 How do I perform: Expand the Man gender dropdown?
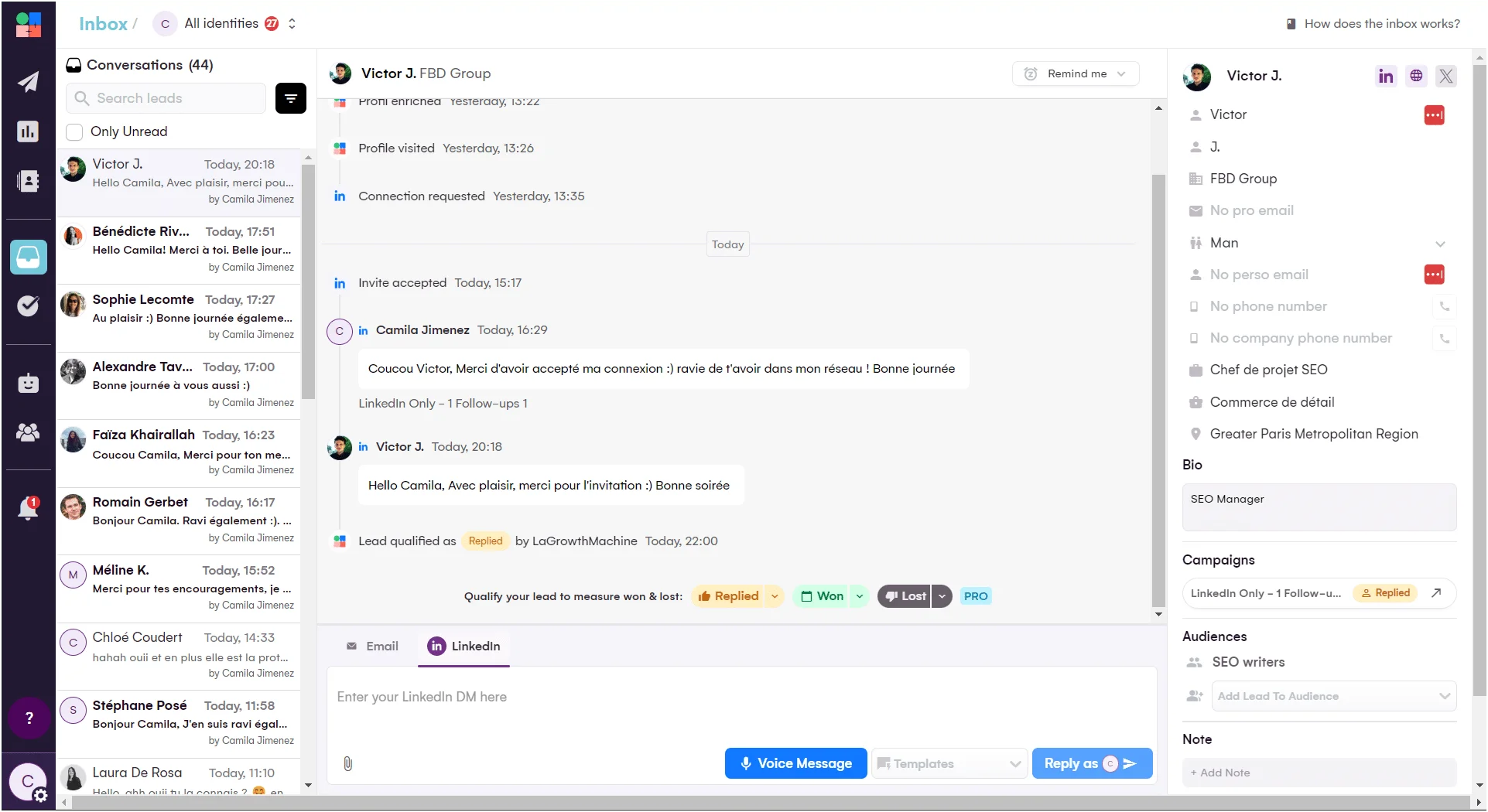point(1440,244)
